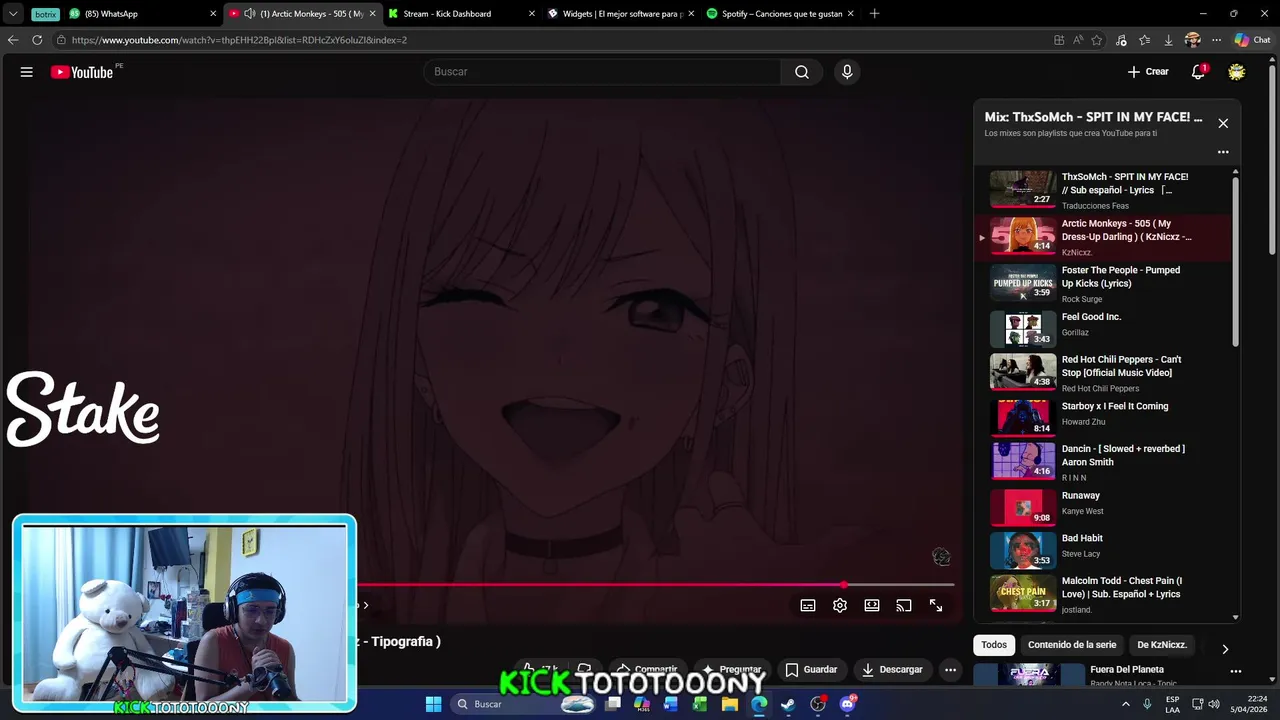The image size is (1280, 720).
Task: Open File Explorer from the taskbar
Action: [x=730, y=704]
